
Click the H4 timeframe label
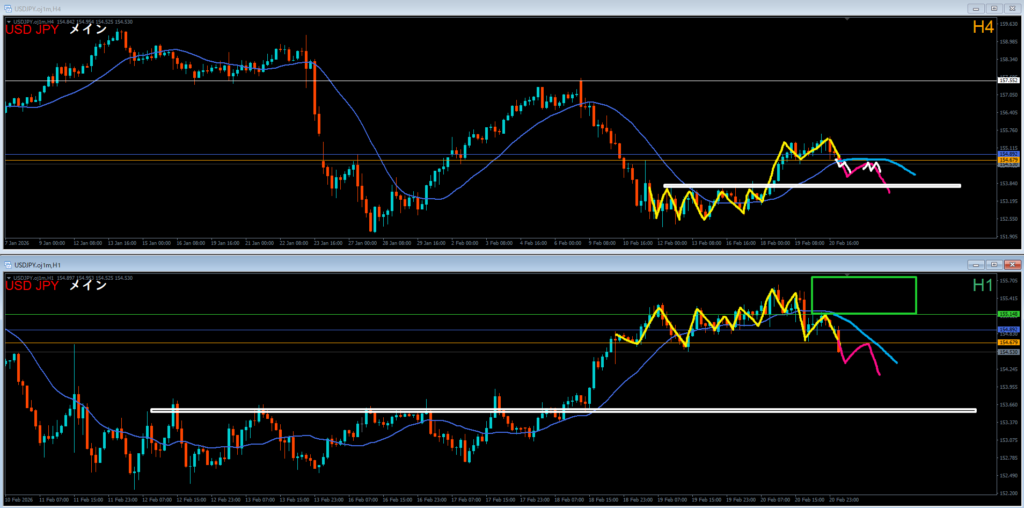tap(982, 27)
